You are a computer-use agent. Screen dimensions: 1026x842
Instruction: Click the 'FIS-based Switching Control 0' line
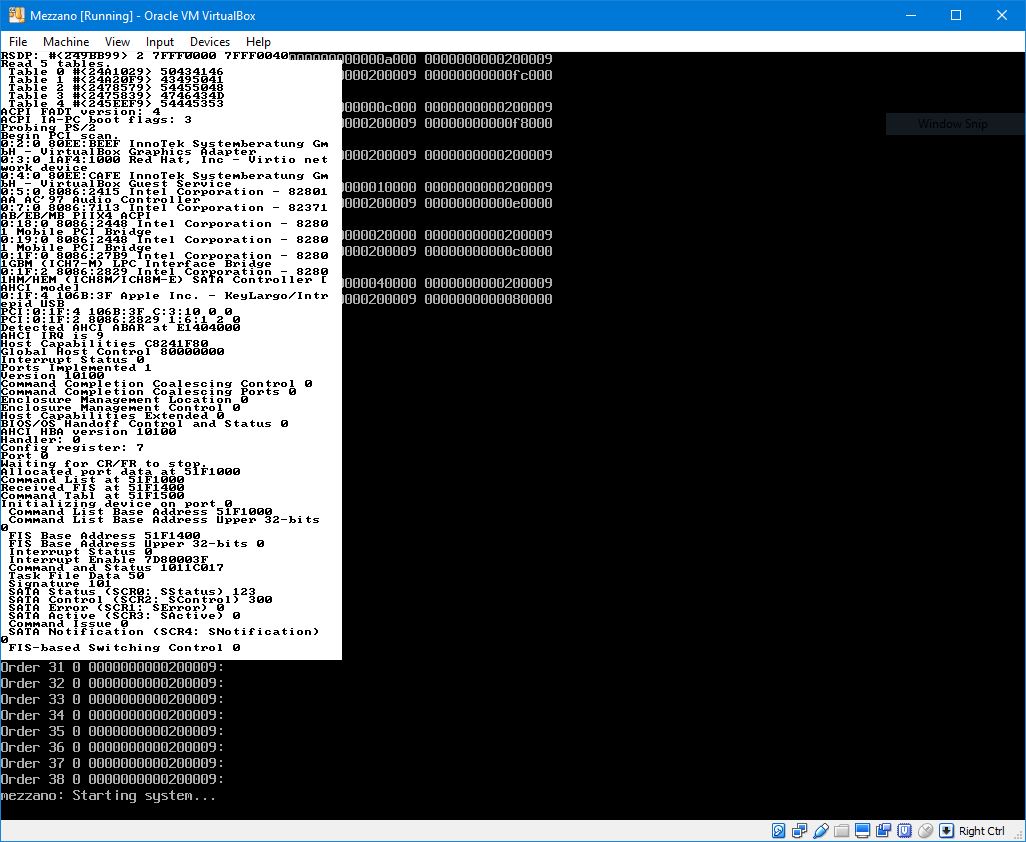124,648
